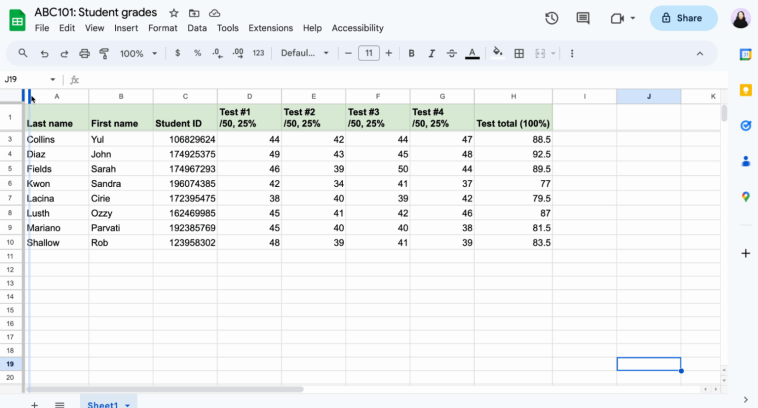Click the Share button

pyautogui.click(x=683, y=18)
